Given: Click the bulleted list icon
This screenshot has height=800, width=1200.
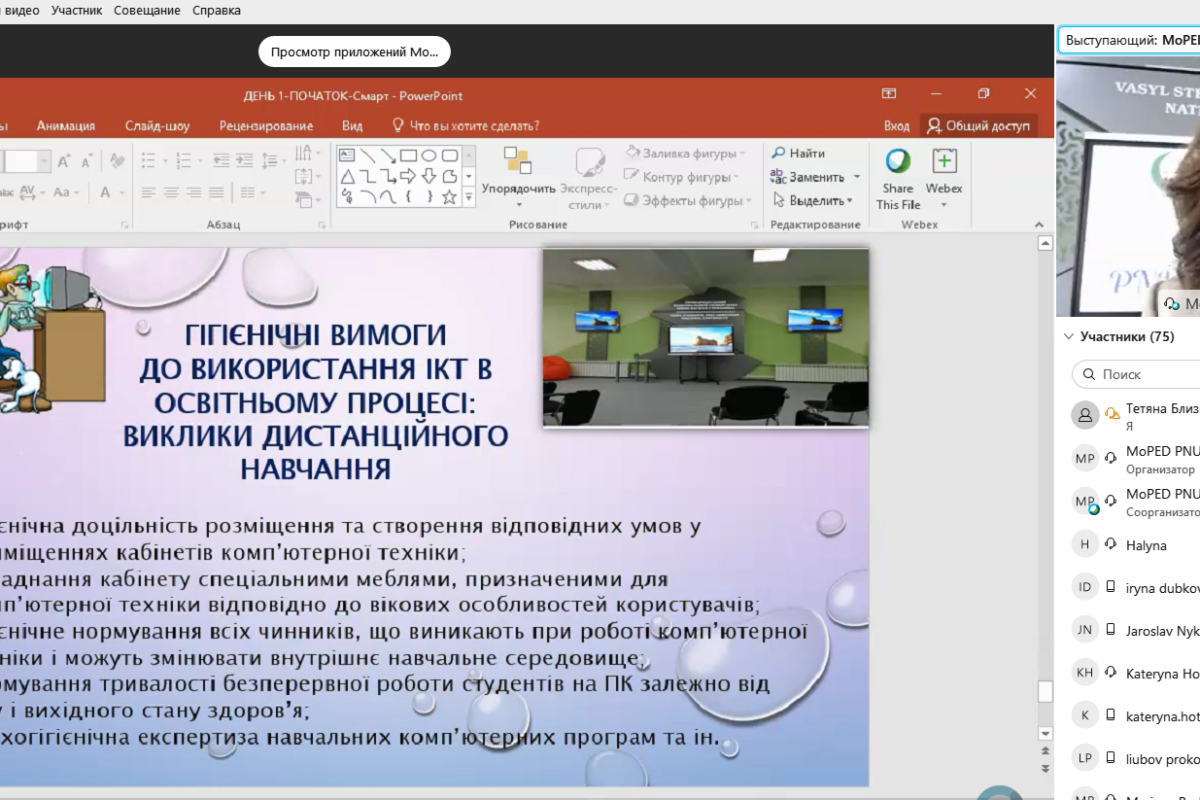Looking at the screenshot, I should click(148, 161).
